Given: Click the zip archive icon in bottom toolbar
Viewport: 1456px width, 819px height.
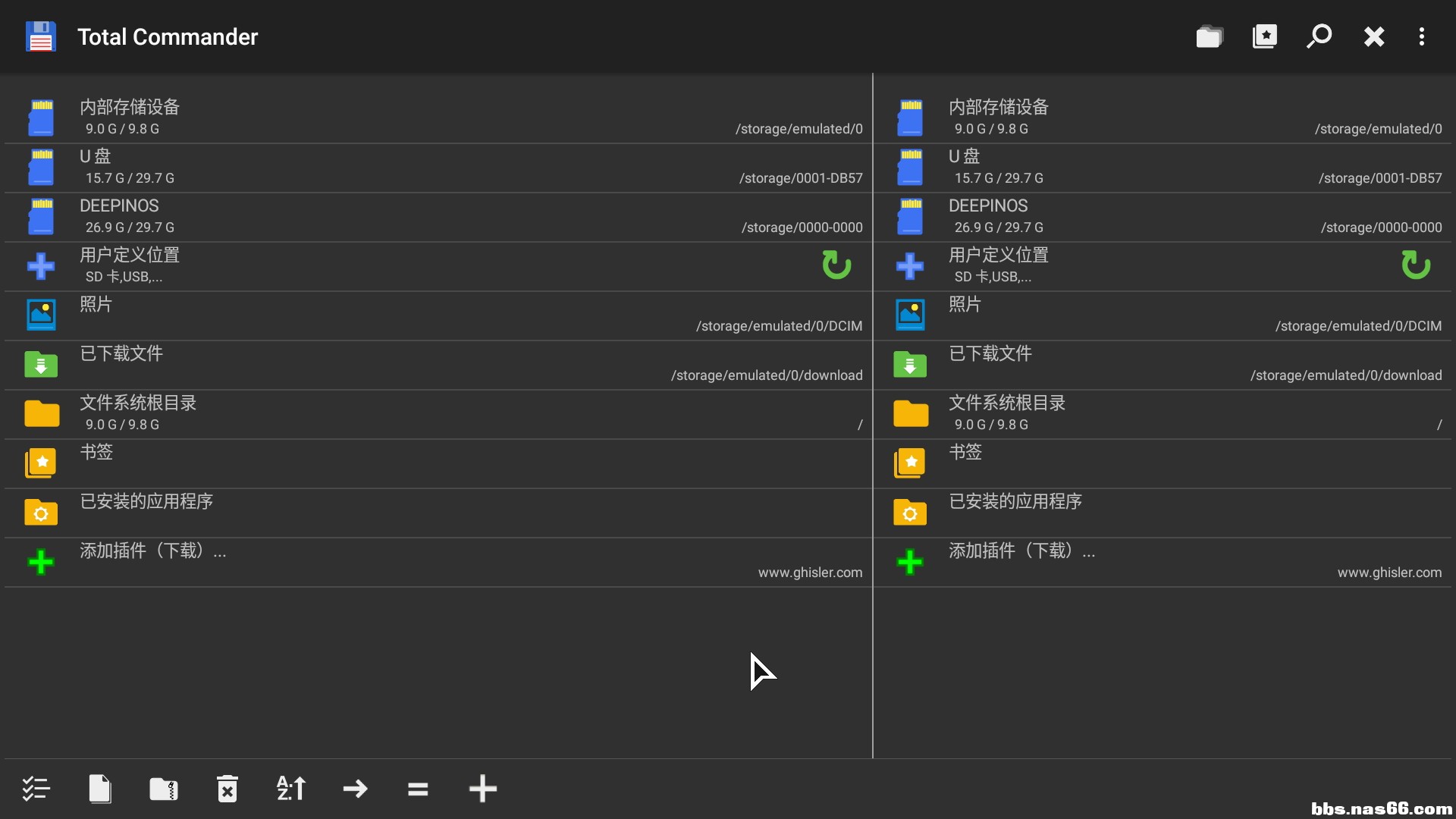Looking at the screenshot, I should pyautogui.click(x=164, y=789).
